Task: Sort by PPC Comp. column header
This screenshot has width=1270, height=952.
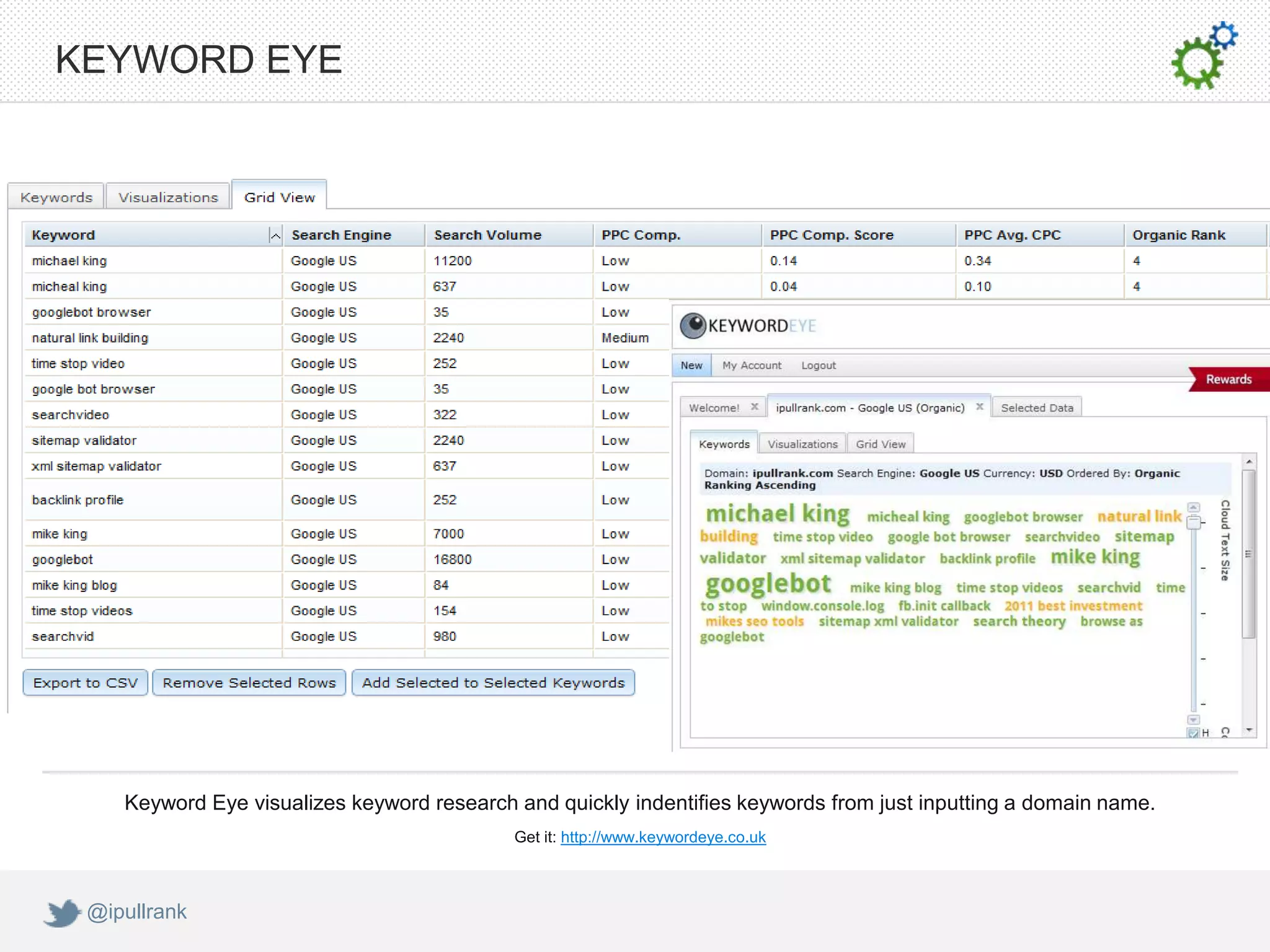Action: tap(677, 235)
